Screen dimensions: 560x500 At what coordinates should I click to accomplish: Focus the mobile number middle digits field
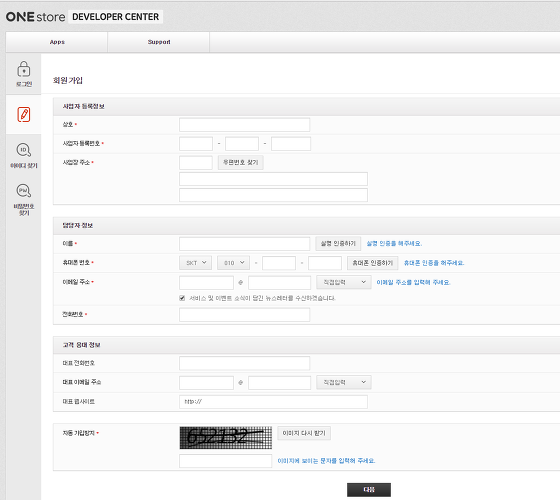279,263
